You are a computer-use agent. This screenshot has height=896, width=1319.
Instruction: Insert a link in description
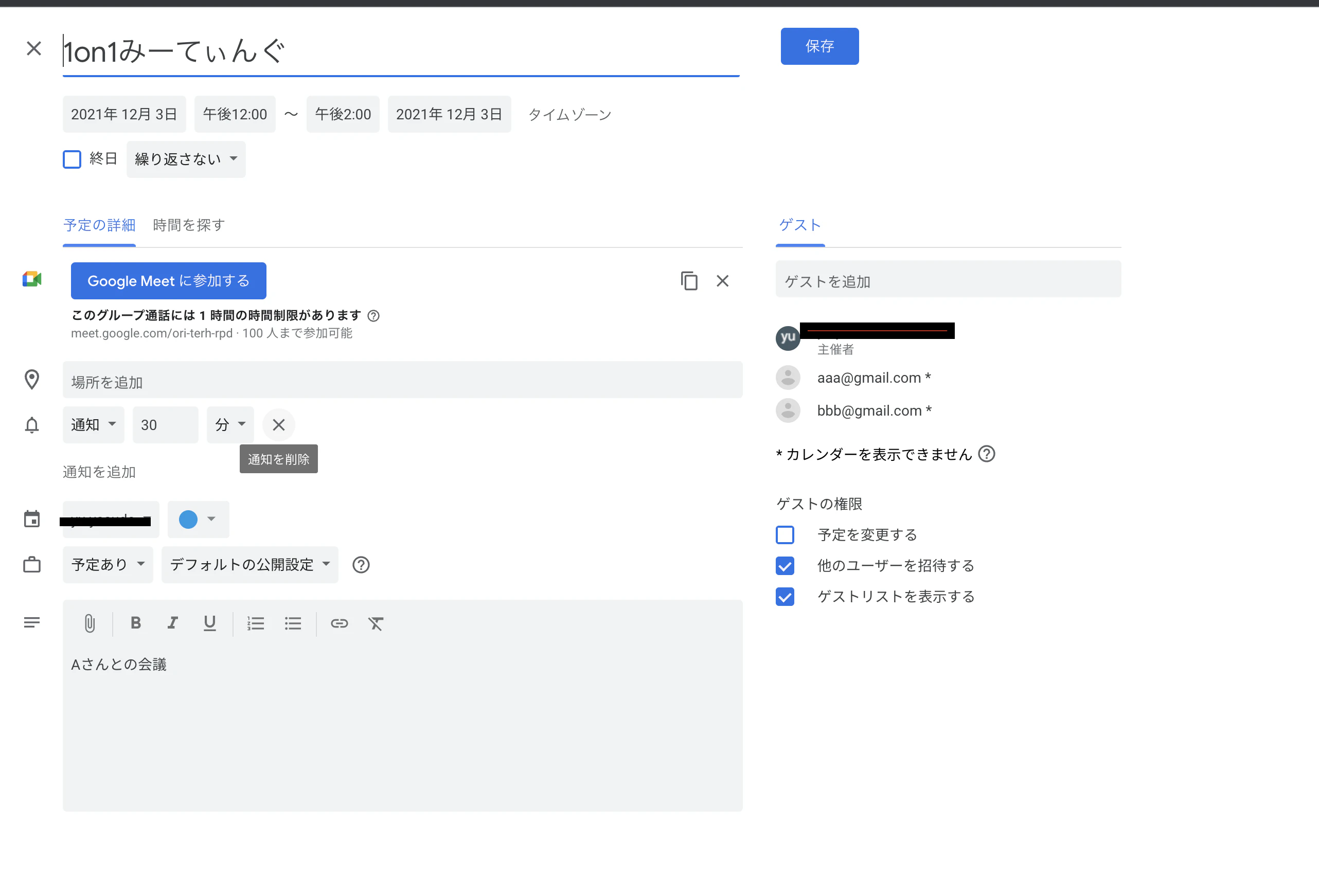tap(340, 623)
